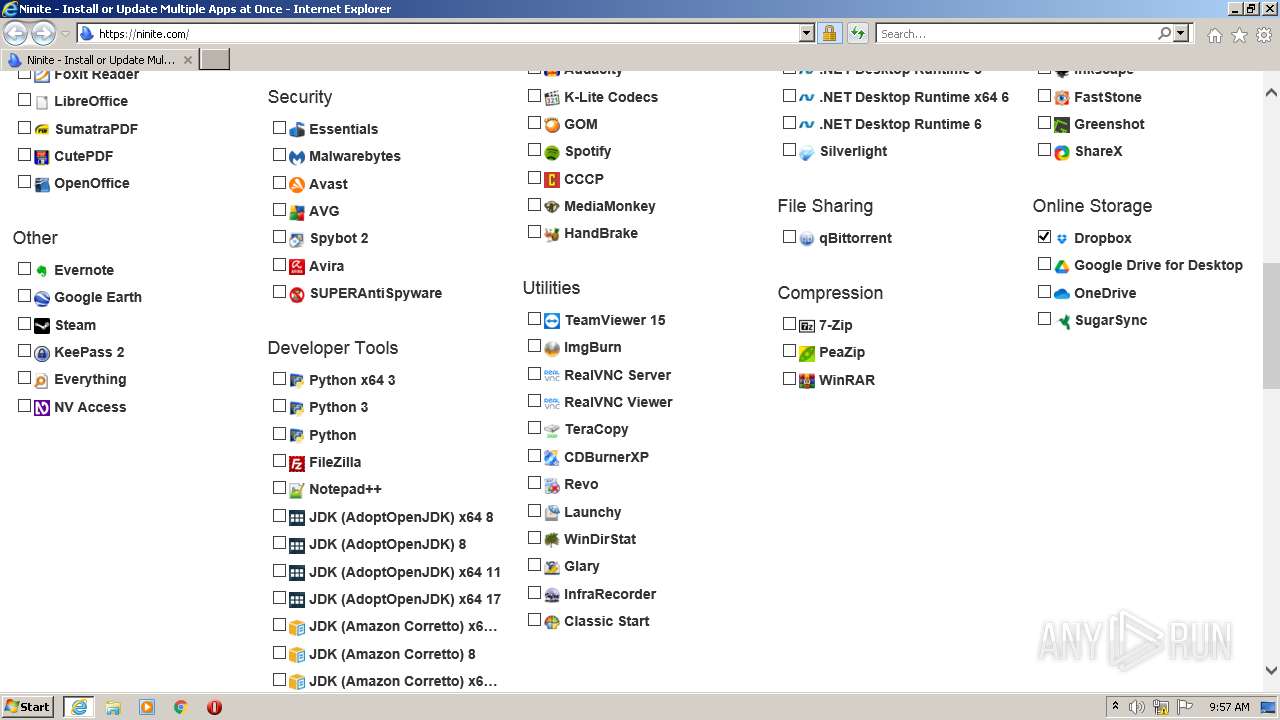Click the taskbar clock showing 9:57 AM
This screenshot has width=1280, height=720.
tap(1229, 707)
